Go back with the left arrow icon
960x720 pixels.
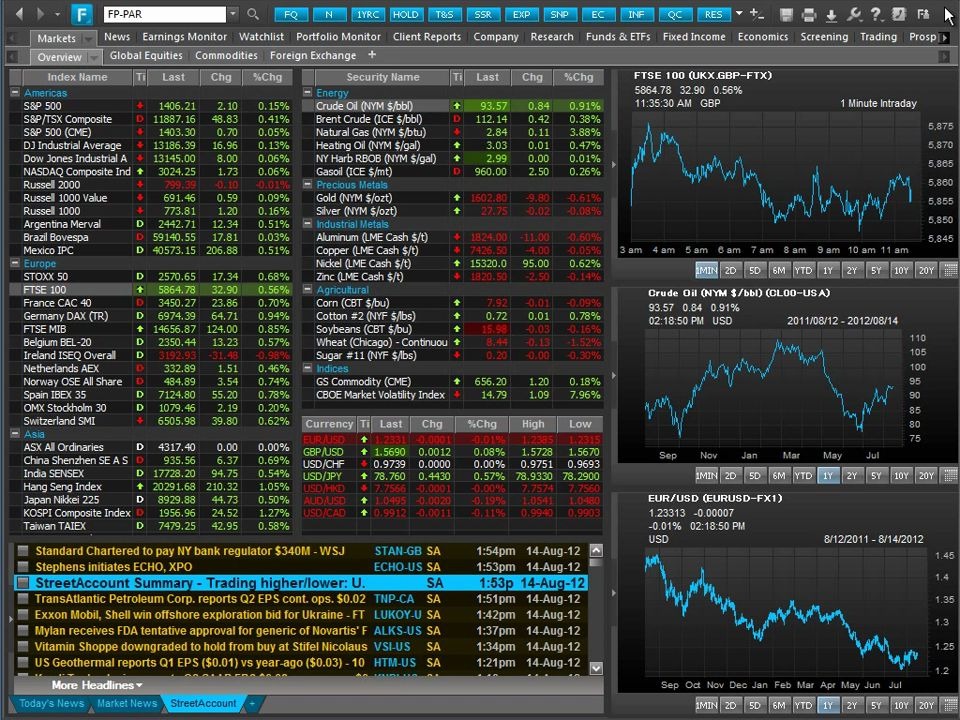pos(19,13)
